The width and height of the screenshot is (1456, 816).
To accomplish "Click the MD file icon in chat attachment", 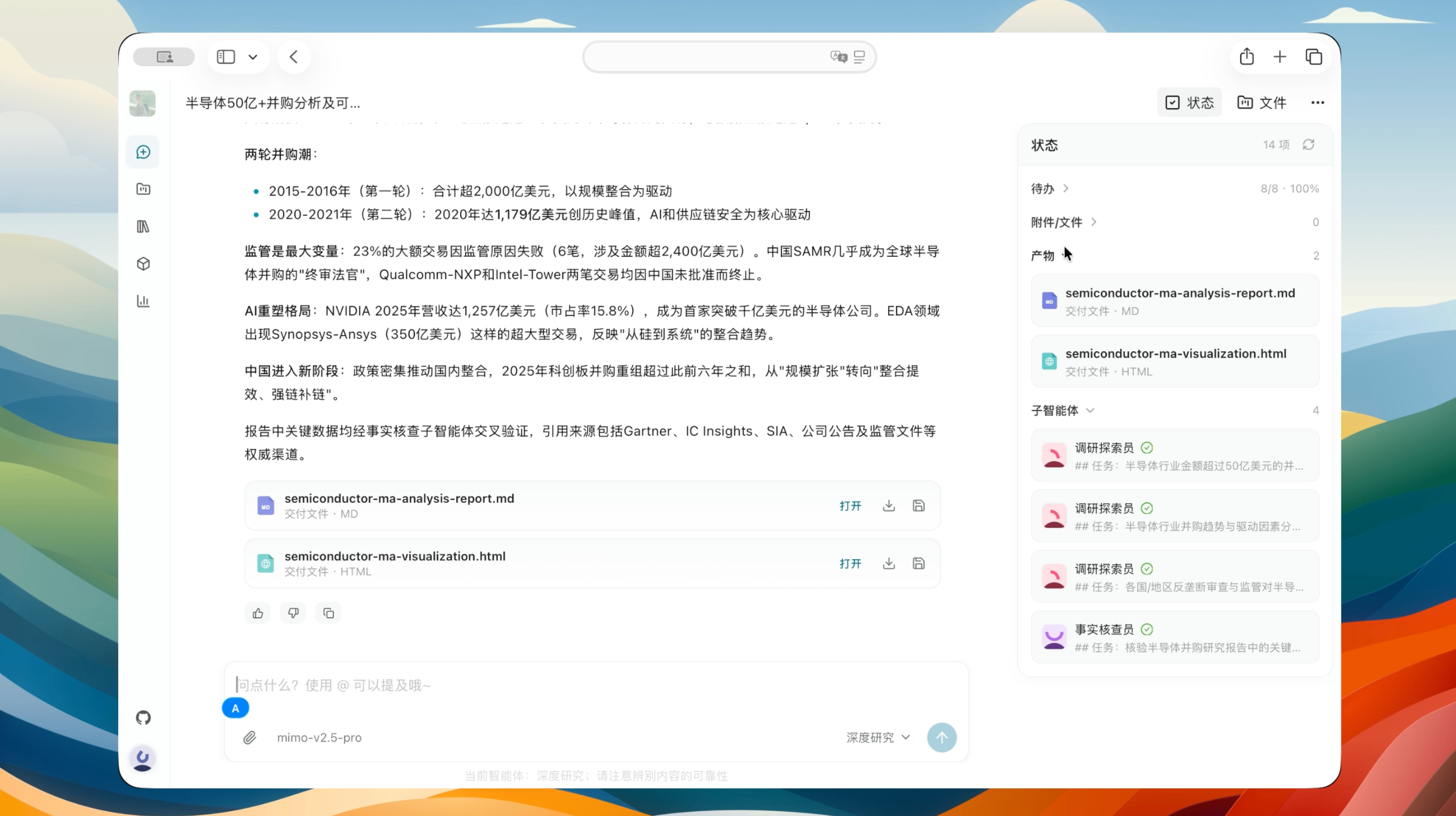I will click(265, 506).
